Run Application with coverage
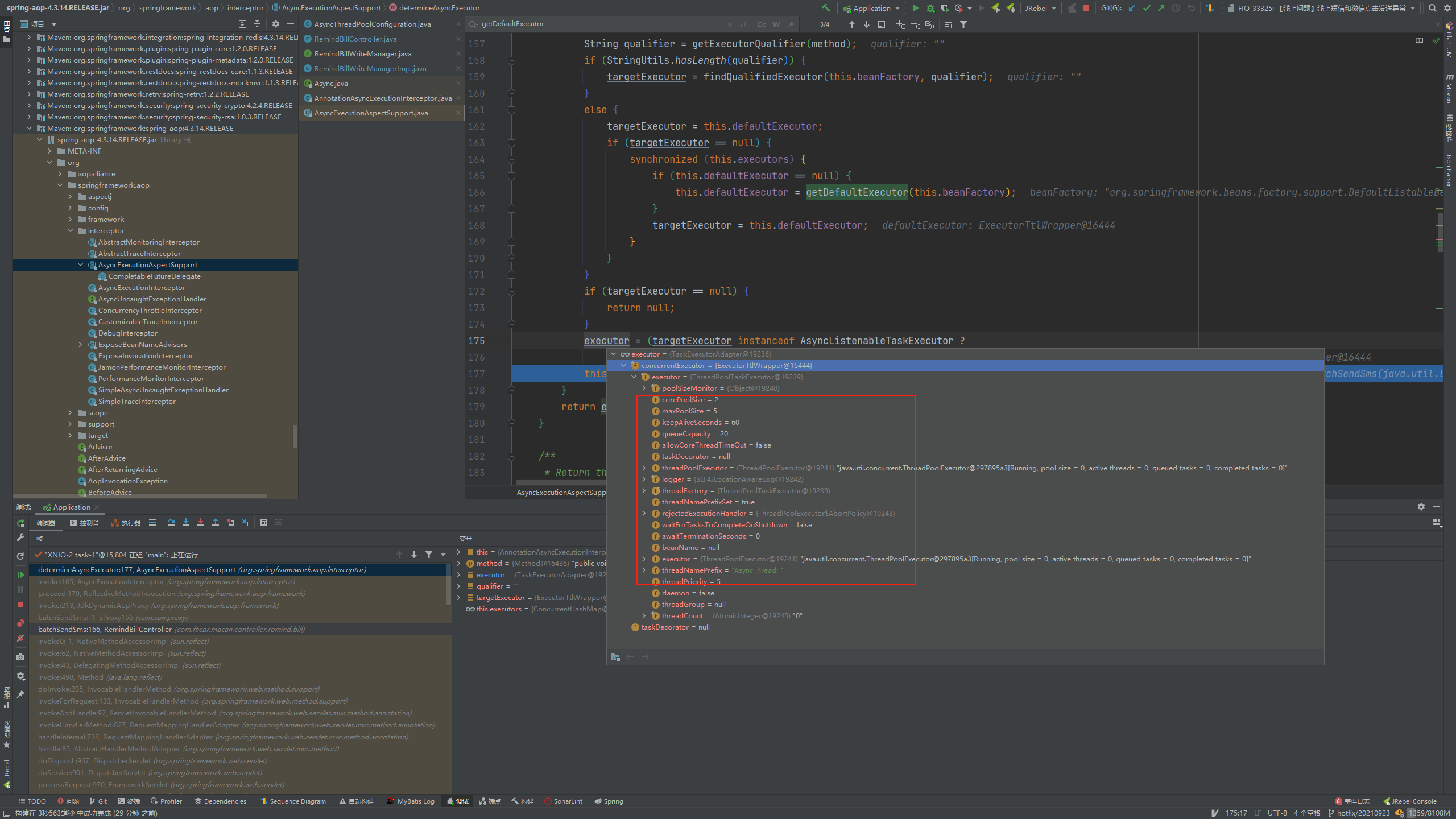The width and height of the screenshot is (1456, 819). click(945, 8)
